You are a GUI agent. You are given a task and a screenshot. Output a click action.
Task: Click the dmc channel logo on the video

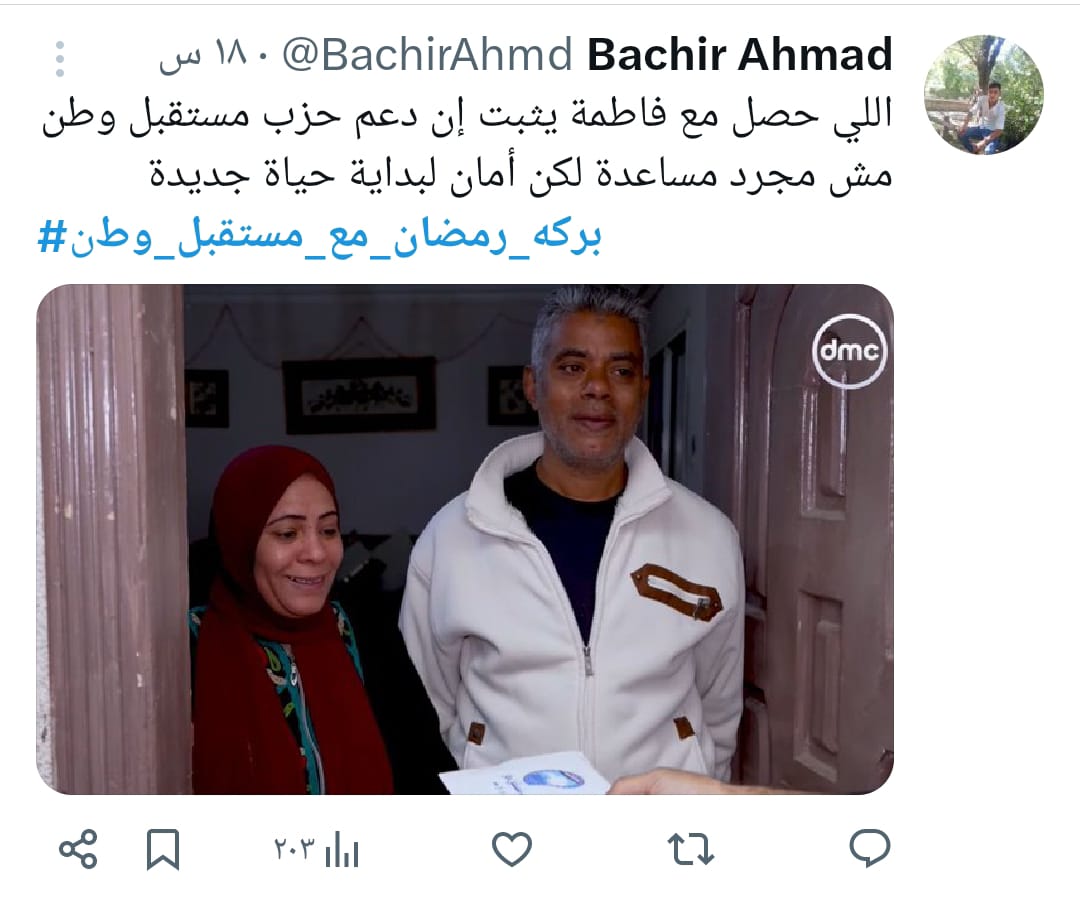click(x=849, y=351)
